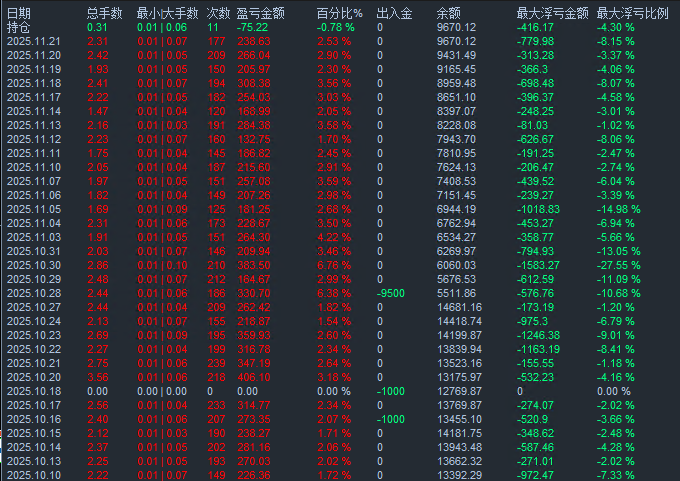Click date cell 2025.11.14
The width and height of the screenshot is (680, 481).
34,111
